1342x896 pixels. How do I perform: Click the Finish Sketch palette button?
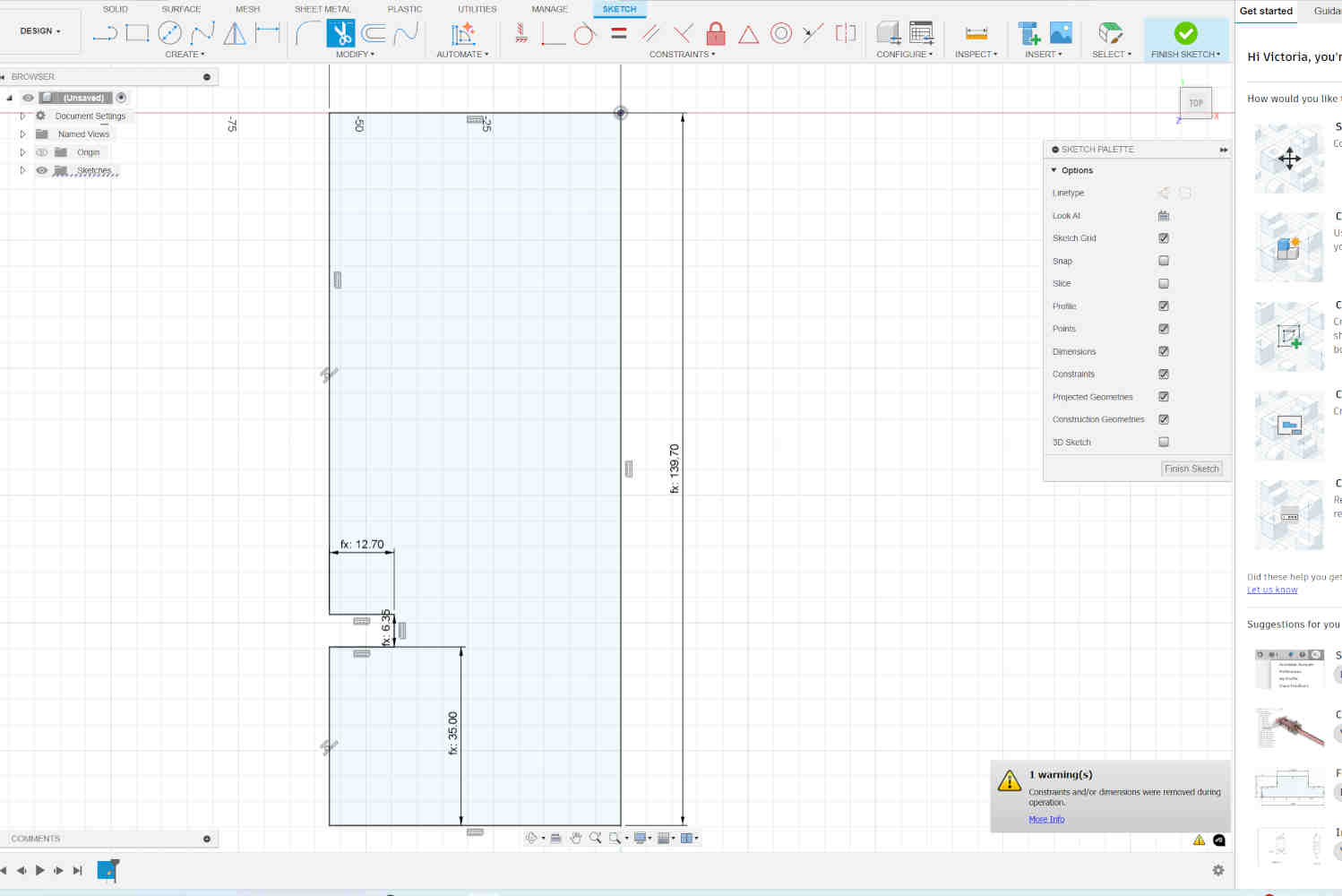1191,469
